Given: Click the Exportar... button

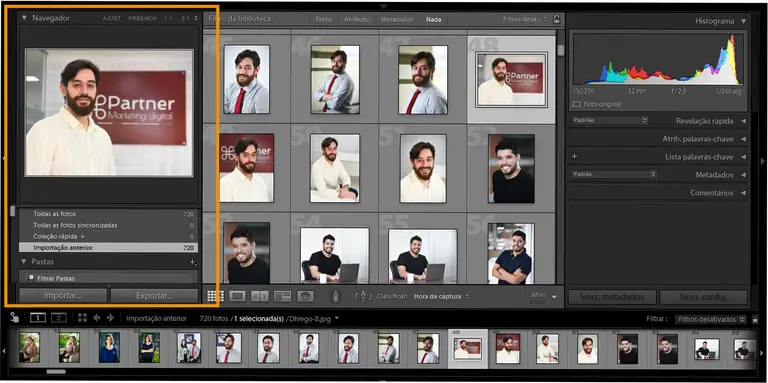Looking at the screenshot, I should pyautogui.click(x=154, y=295).
